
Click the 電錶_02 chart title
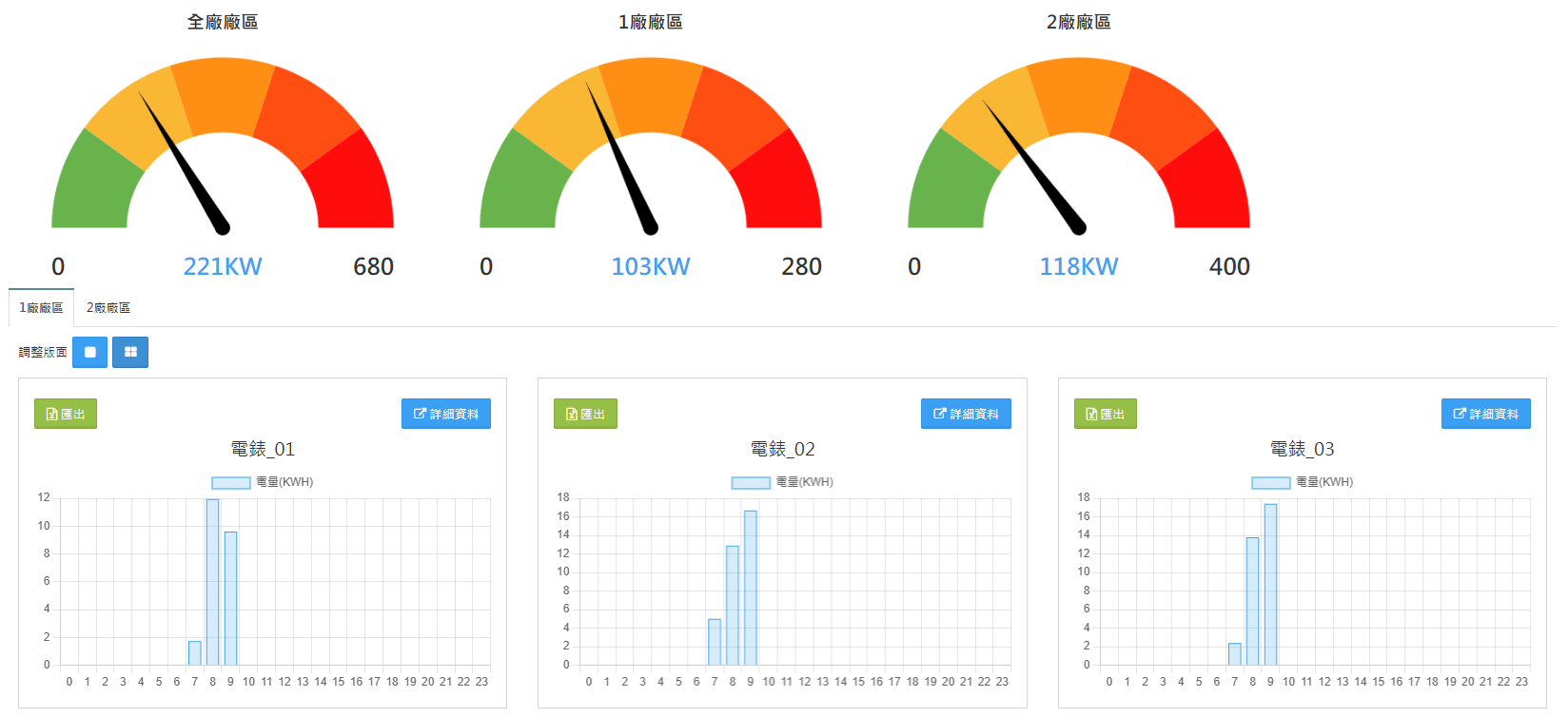coord(782,449)
